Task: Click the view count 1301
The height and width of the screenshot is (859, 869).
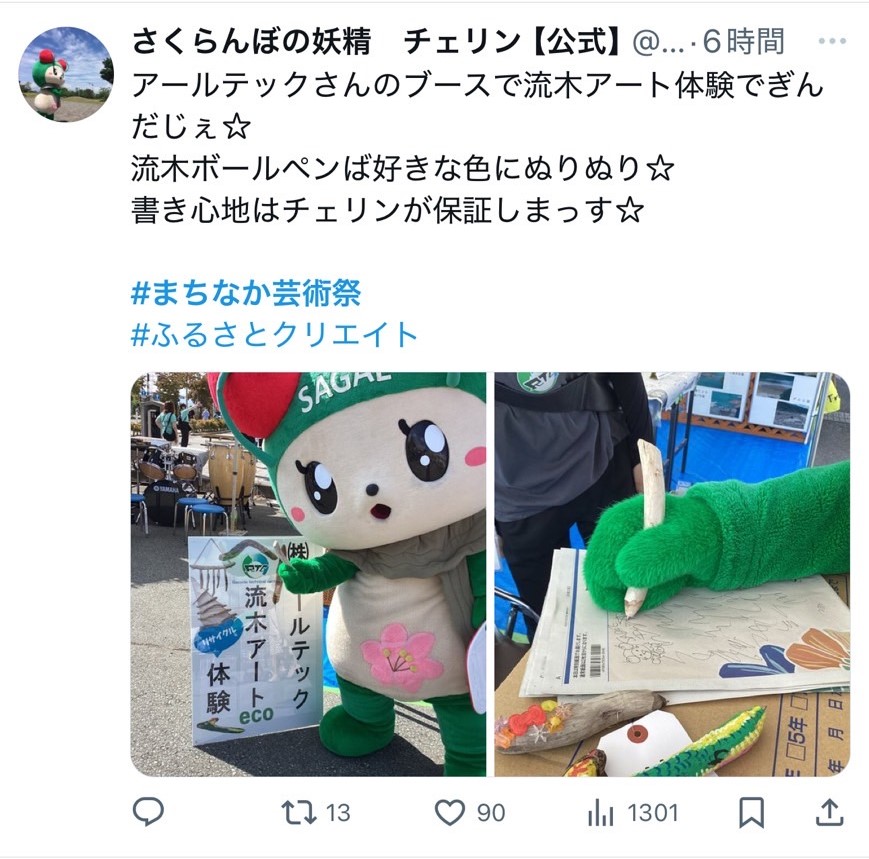Action: 653,813
